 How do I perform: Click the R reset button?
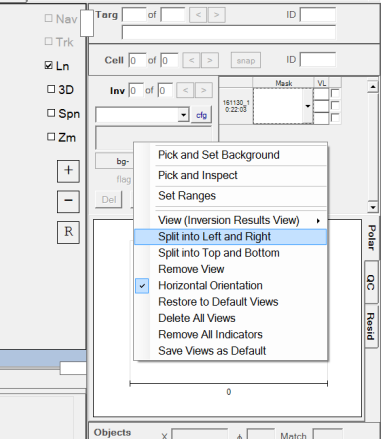[68, 232]
